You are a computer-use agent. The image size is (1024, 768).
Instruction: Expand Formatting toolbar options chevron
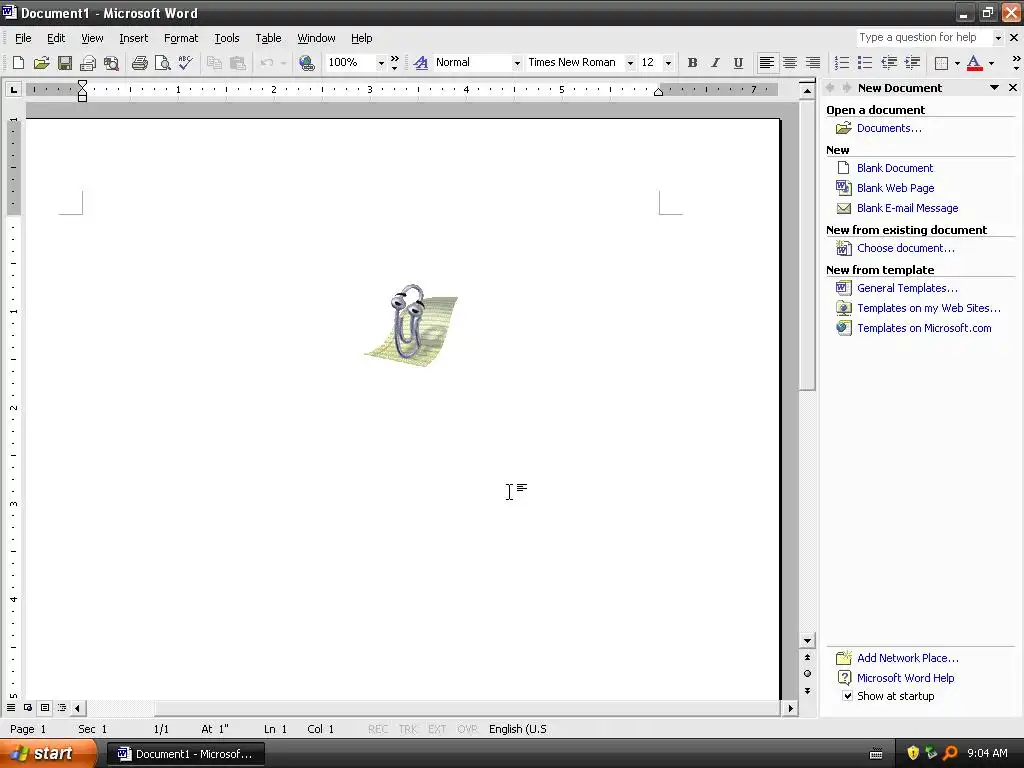point(1016,63)
